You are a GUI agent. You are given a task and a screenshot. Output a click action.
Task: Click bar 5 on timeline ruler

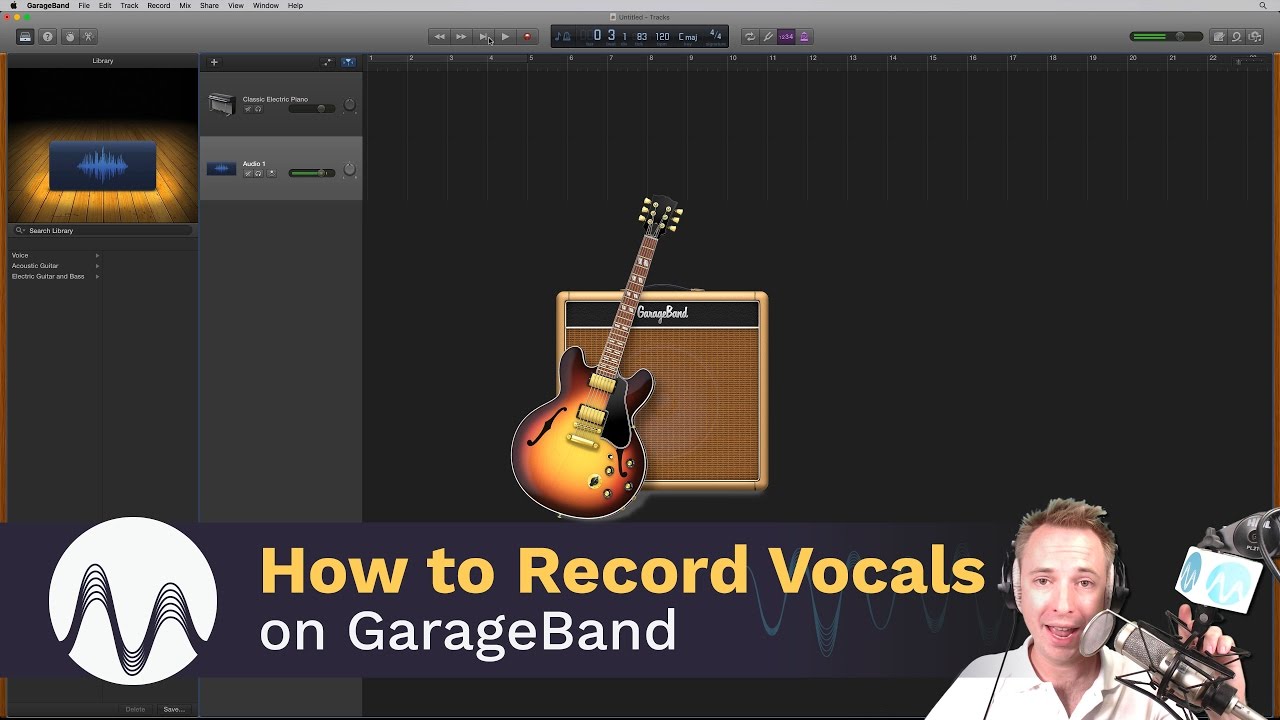532,58
